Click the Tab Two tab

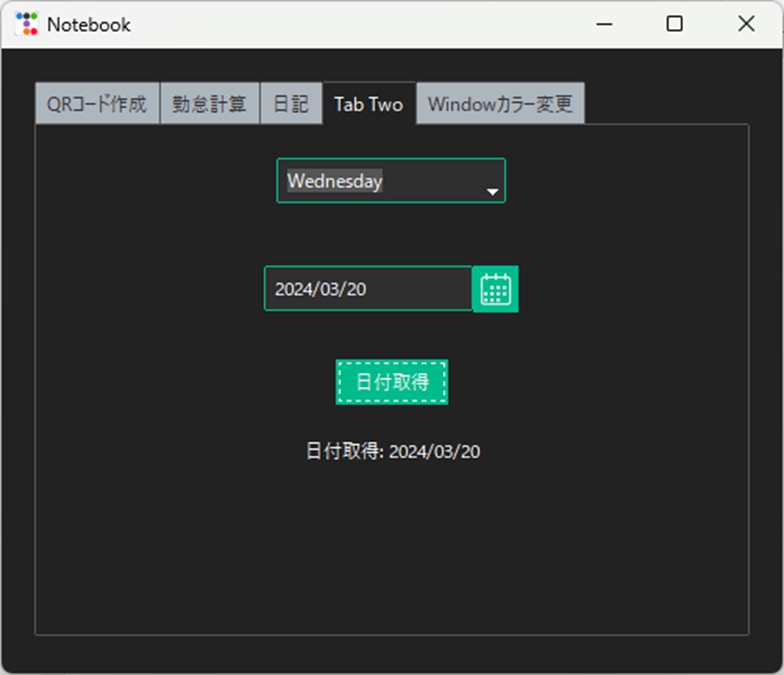point(369,103)
